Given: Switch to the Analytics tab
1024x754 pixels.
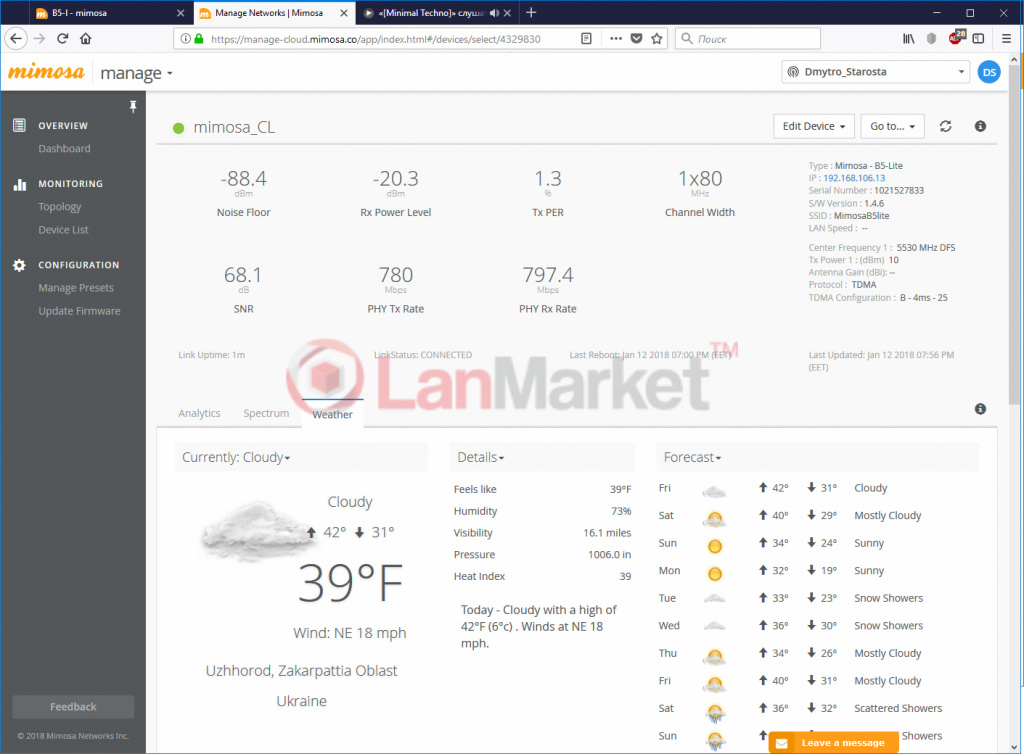Looking at the screenshot, I should click(199, 413).
